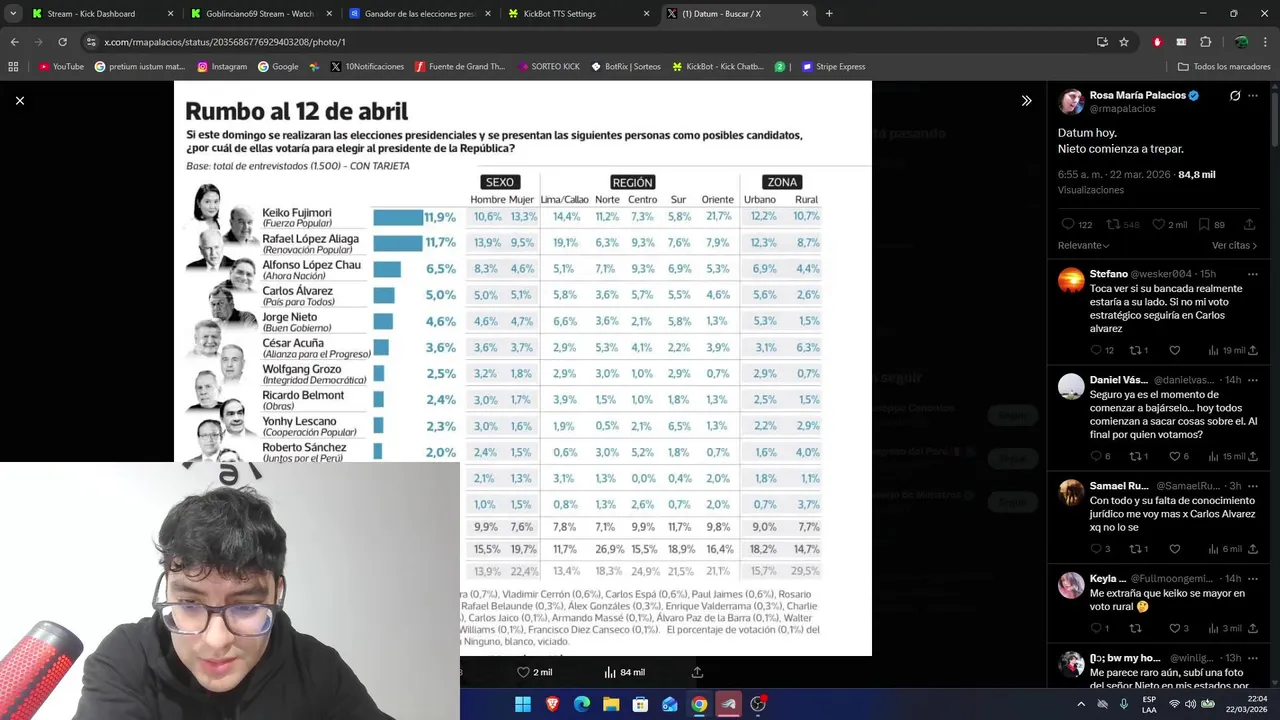Open File Explorer from taskbar
This screenshot has width=1280, height=720.
(611, 704)
